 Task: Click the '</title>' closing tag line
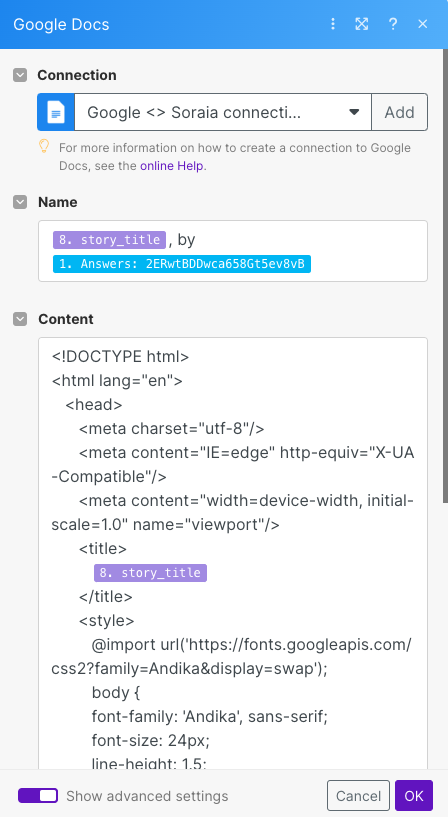(x=106, y=596)
